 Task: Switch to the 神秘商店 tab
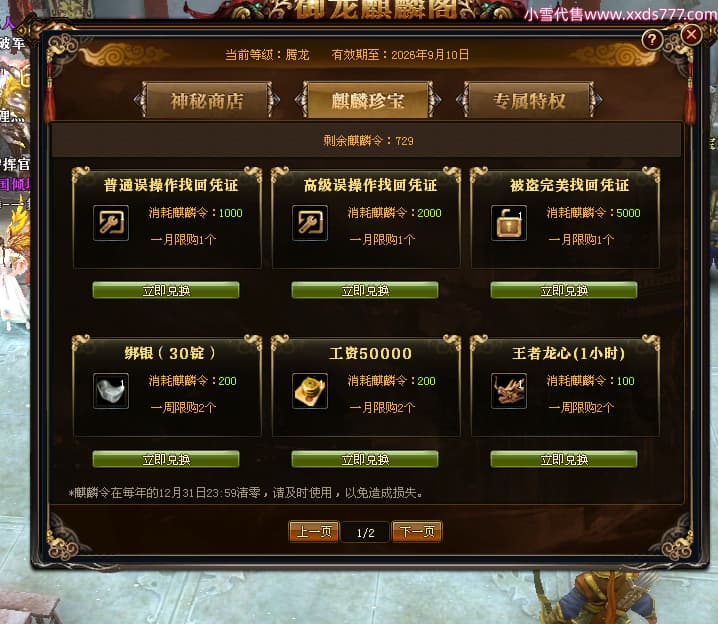point(207,100)
